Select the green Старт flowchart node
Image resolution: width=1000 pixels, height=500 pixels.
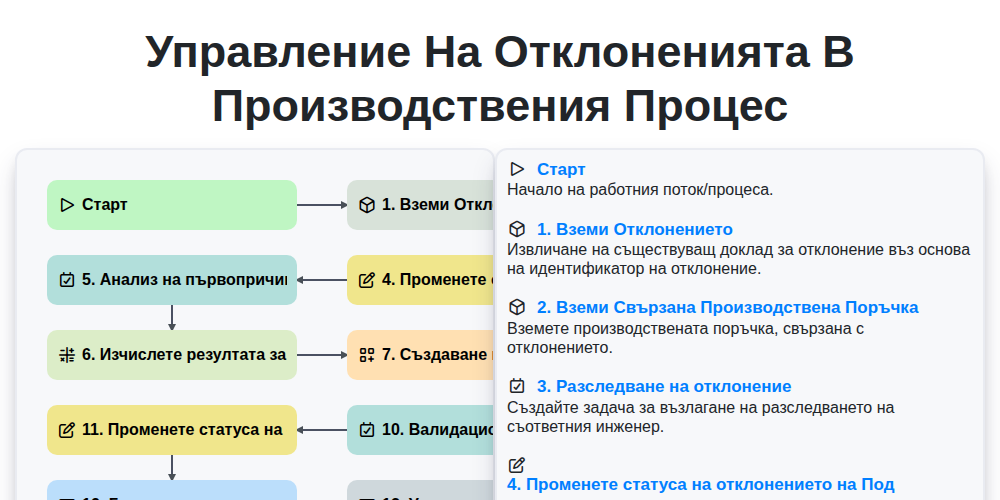tap(172, 205)
